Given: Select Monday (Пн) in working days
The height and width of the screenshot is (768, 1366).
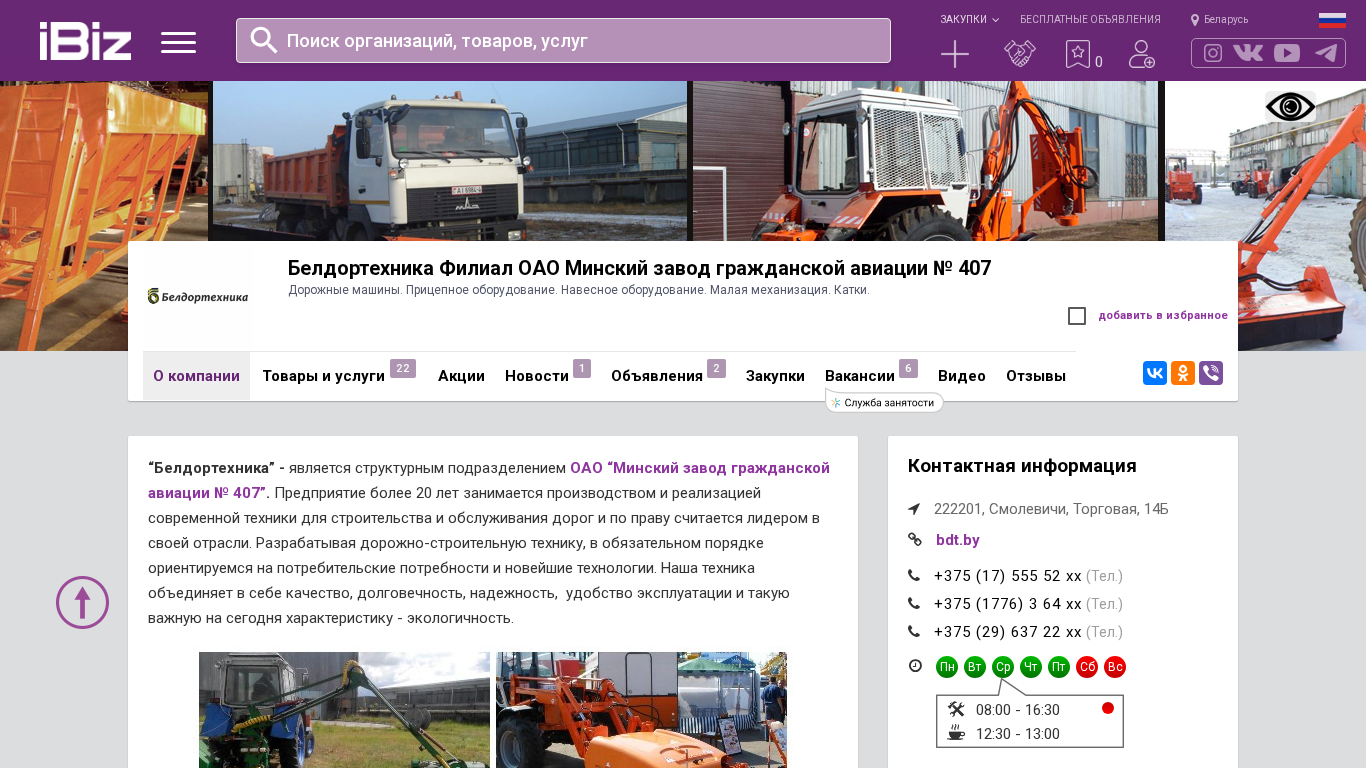Looking at the screenshot, I should [x=947, y=667].
